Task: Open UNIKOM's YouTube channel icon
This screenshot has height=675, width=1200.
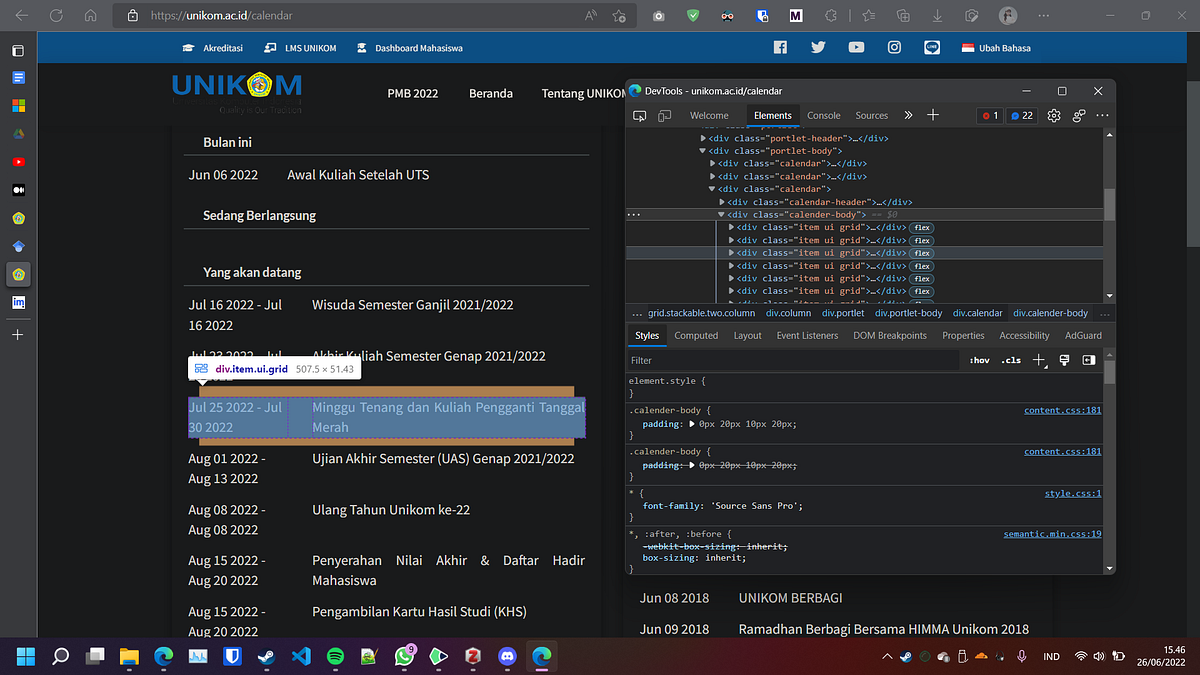Action: click(x=856, y=47)
